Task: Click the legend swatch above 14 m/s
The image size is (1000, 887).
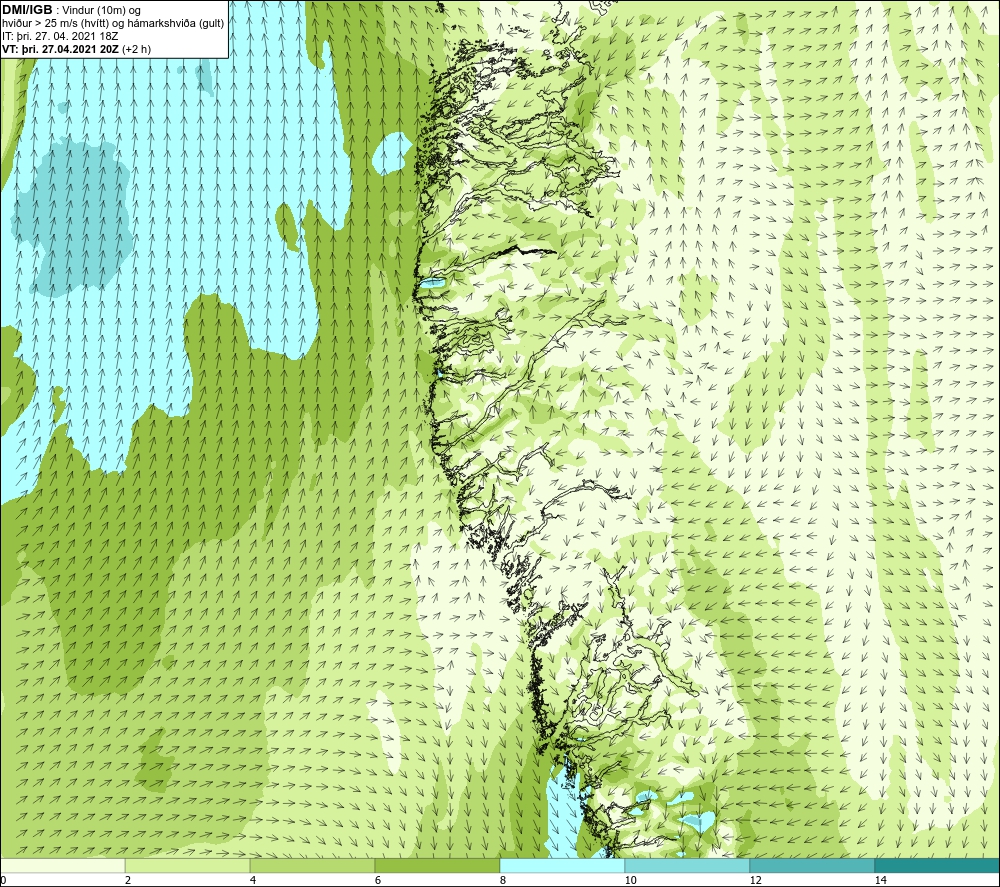Action: tap(938, 866)
